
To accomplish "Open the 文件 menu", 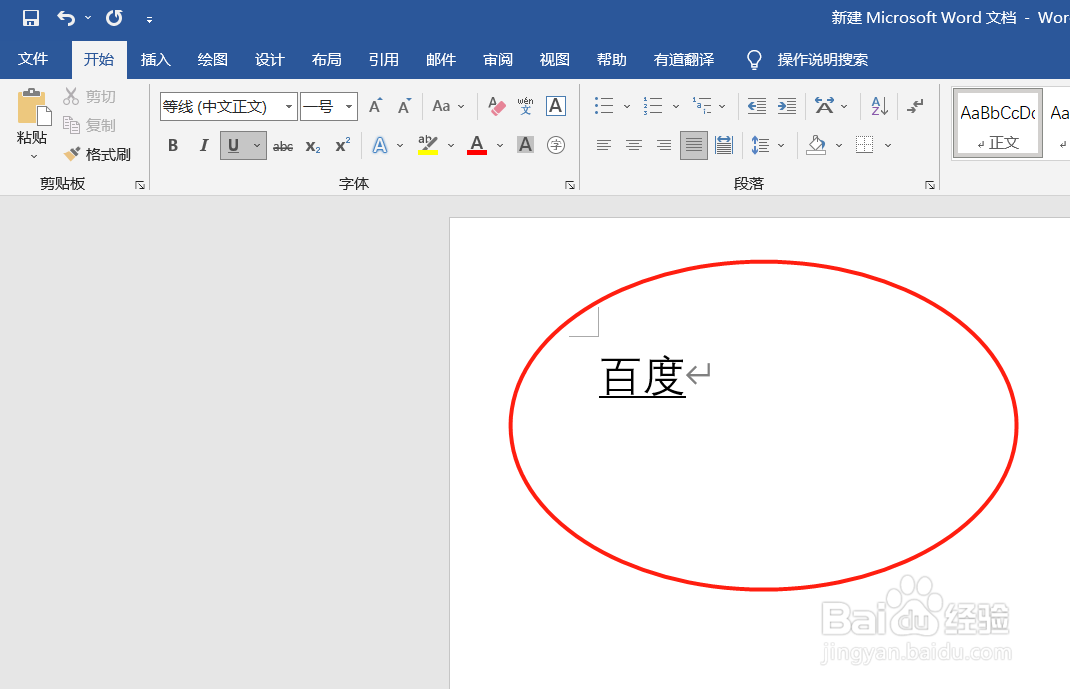I will [x=33, y=59].
